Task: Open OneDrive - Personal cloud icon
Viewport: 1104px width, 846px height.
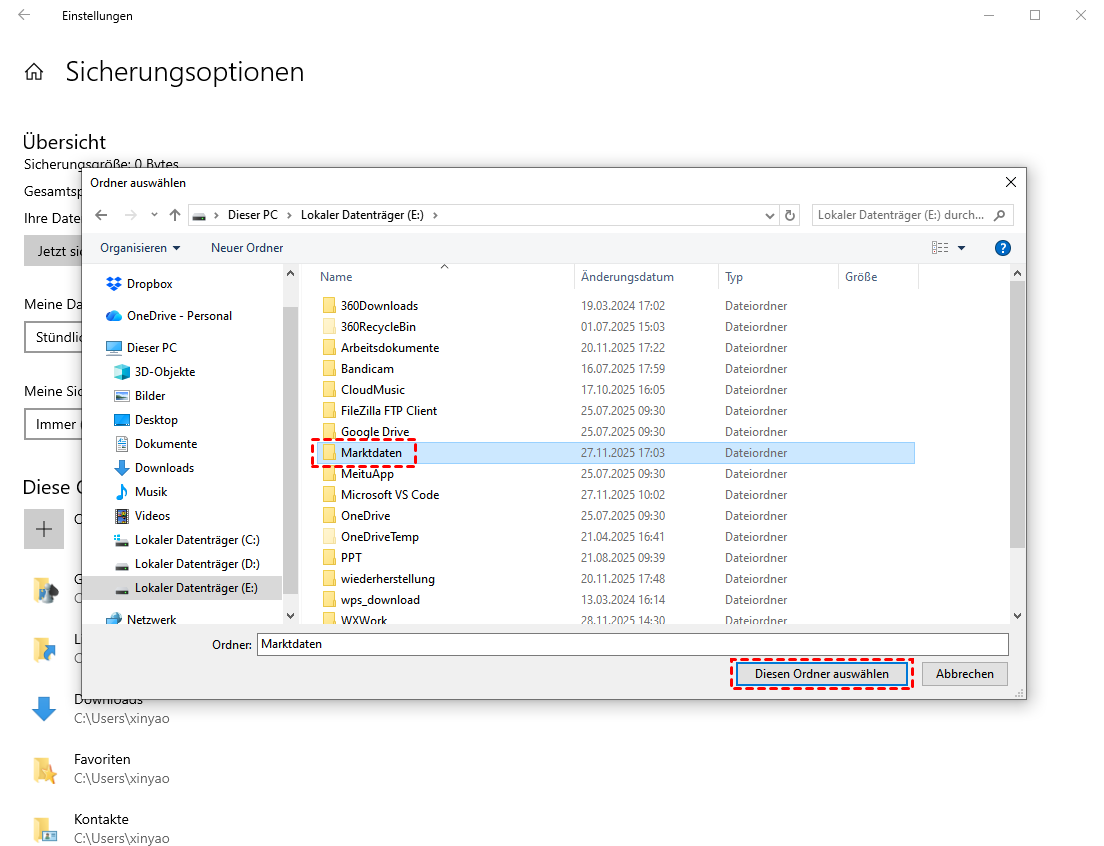Action: click(x=114, y=316)
